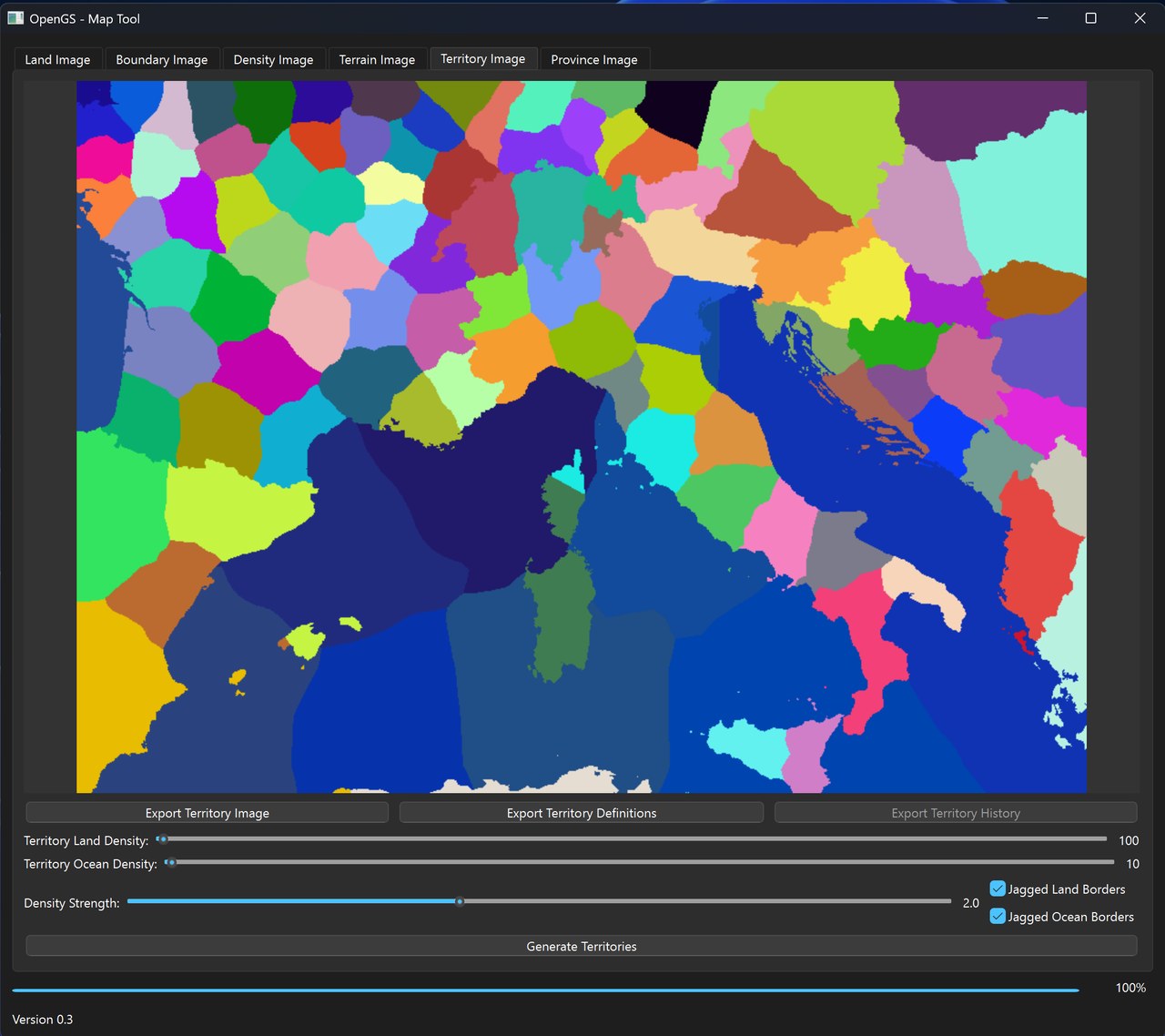Click the Density Strength slider handle
Image resolution: width=1165 pixels, height=1036 pixels.
tap(460, 902)
